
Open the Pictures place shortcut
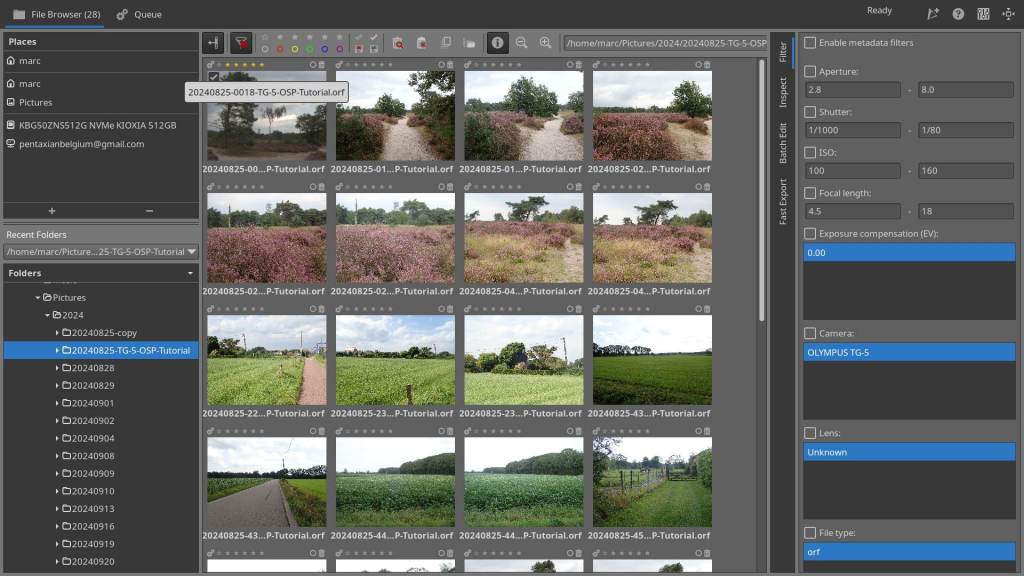point(101,103)
